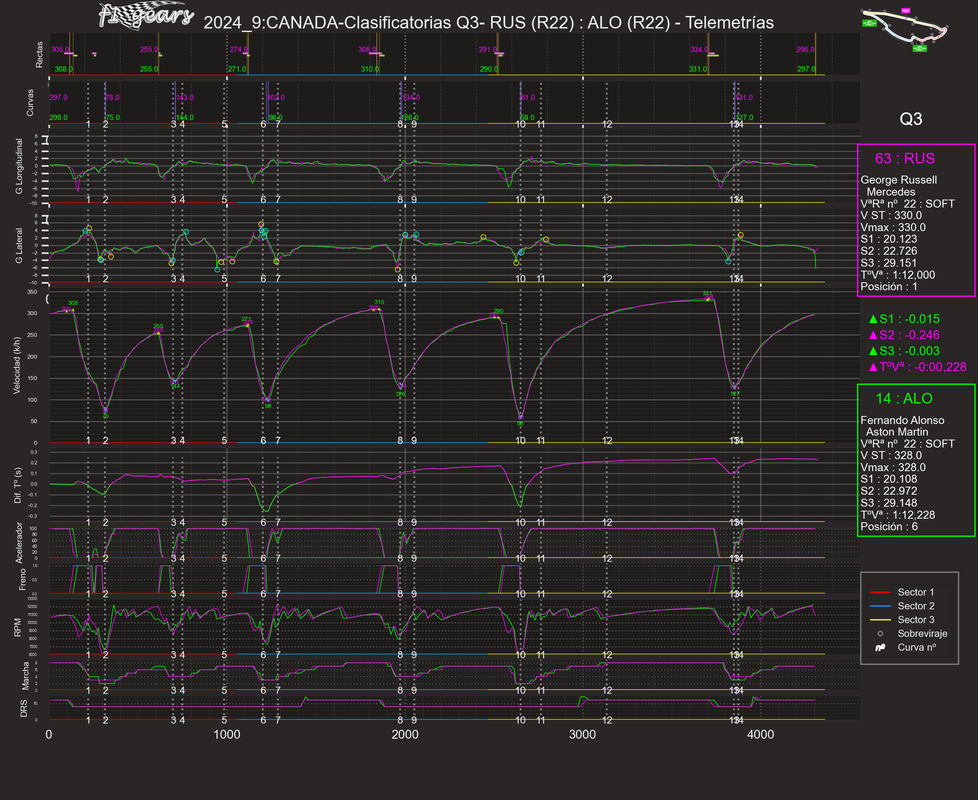Click the '1000' distance tick label
This screenshot has height=800, width=978.
pos(227,735)
